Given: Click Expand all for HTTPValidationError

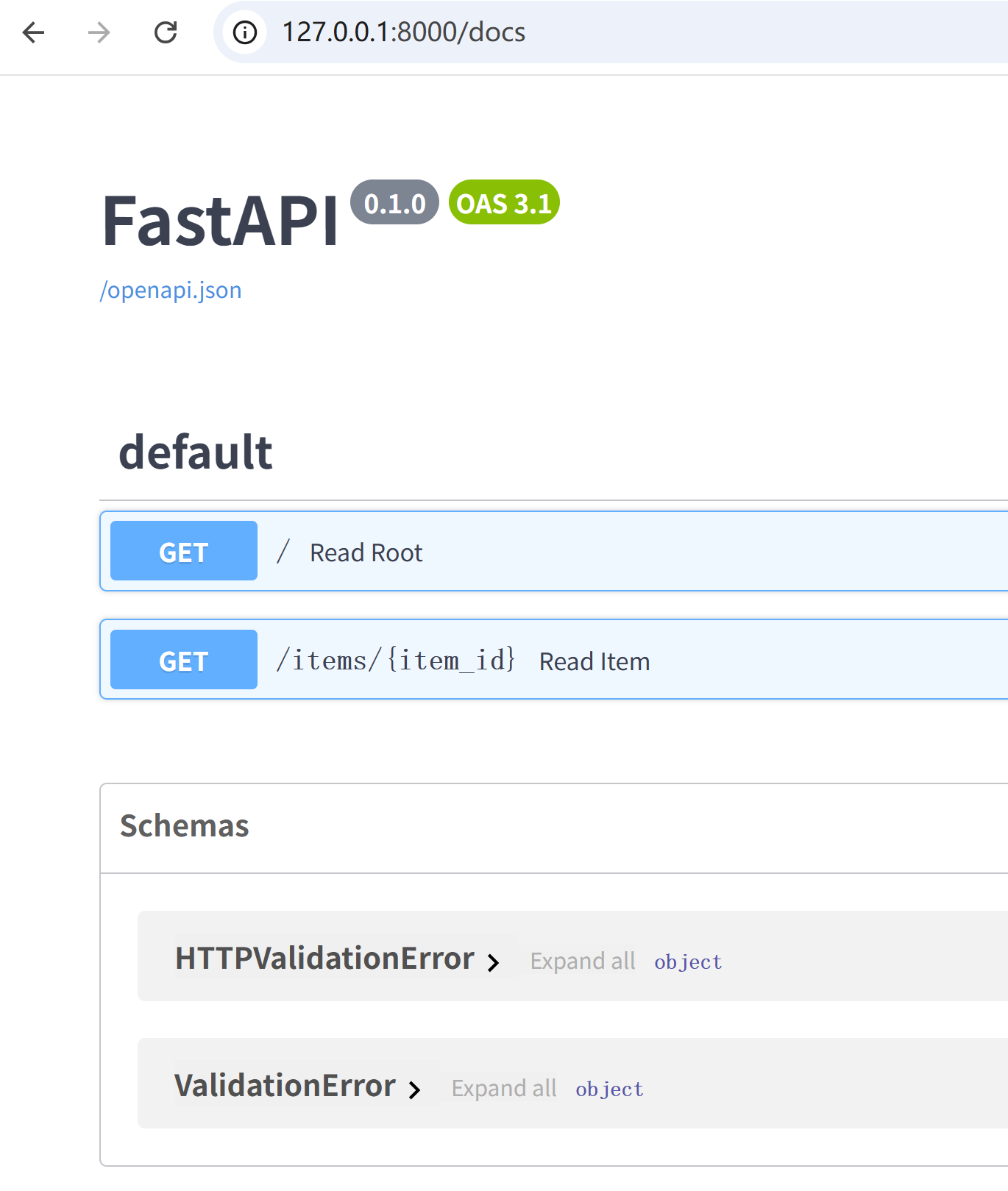Looking at the screenshot, I should point(583,961).
